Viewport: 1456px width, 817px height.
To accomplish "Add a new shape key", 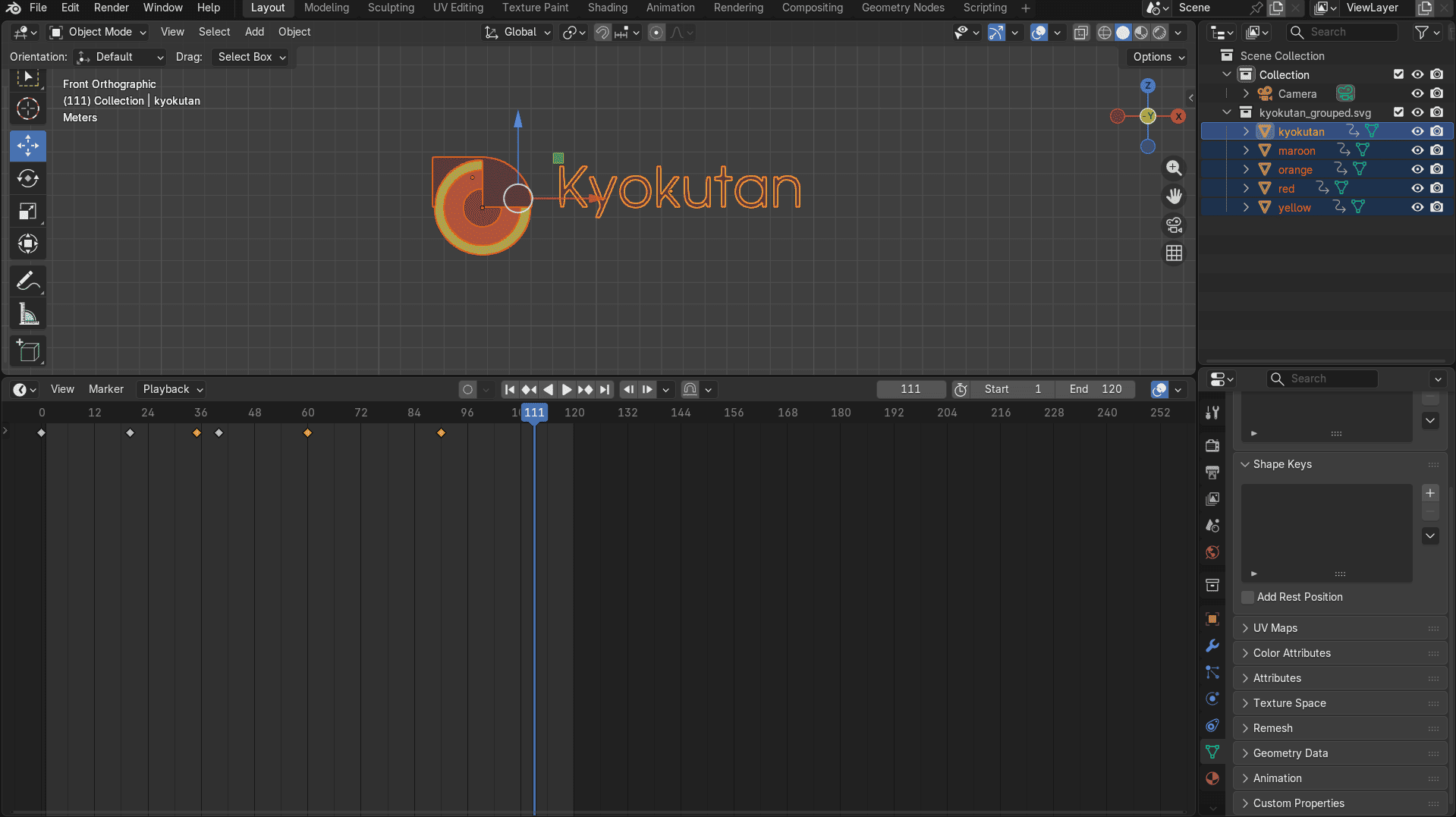I will point(1429,493).
